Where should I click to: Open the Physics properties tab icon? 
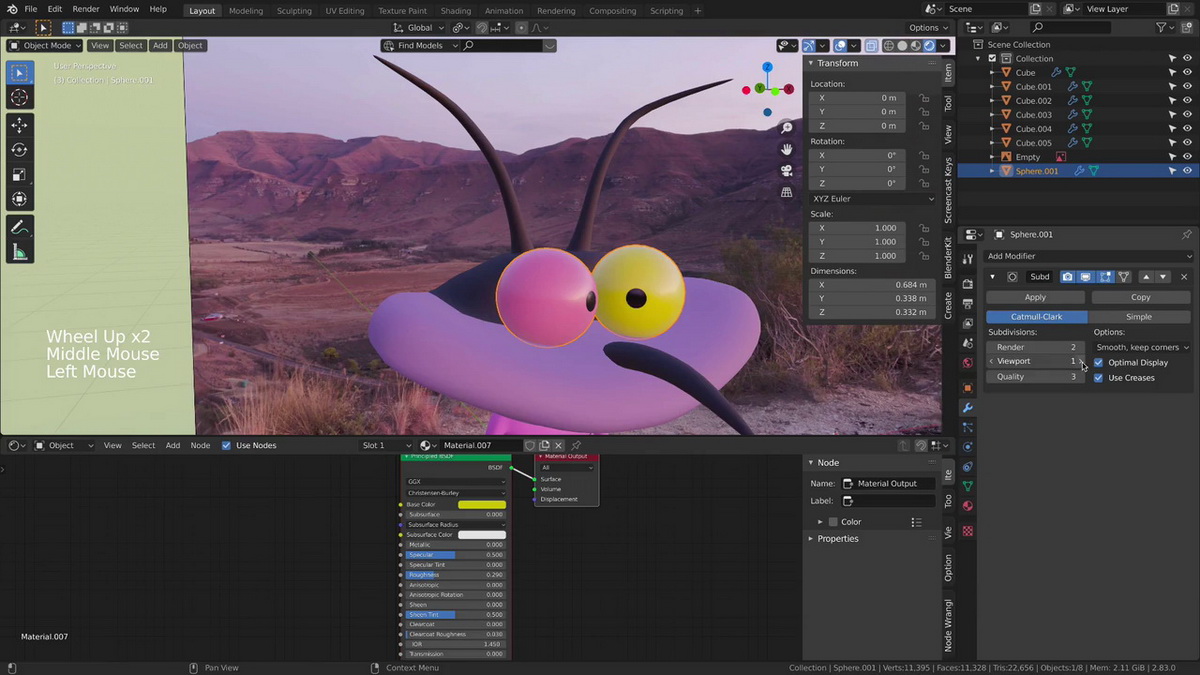[x=968, y=446]
